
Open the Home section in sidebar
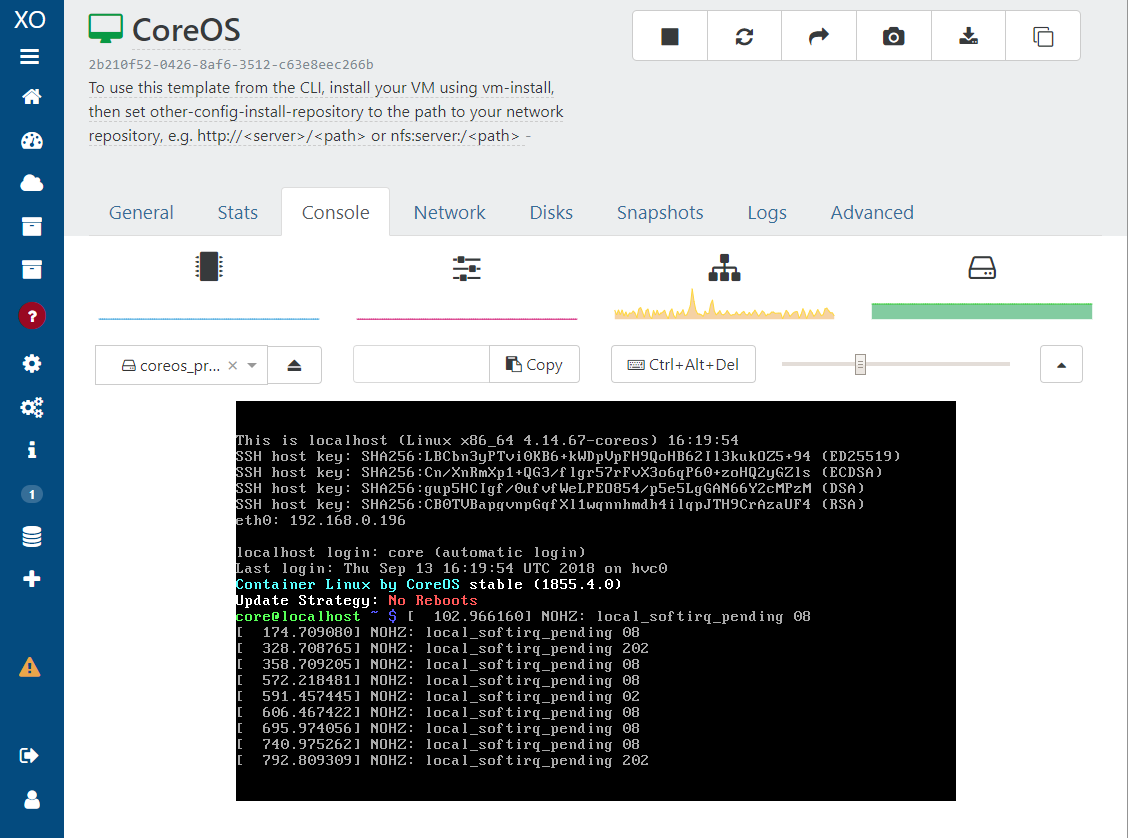click(x=31, y=96)
